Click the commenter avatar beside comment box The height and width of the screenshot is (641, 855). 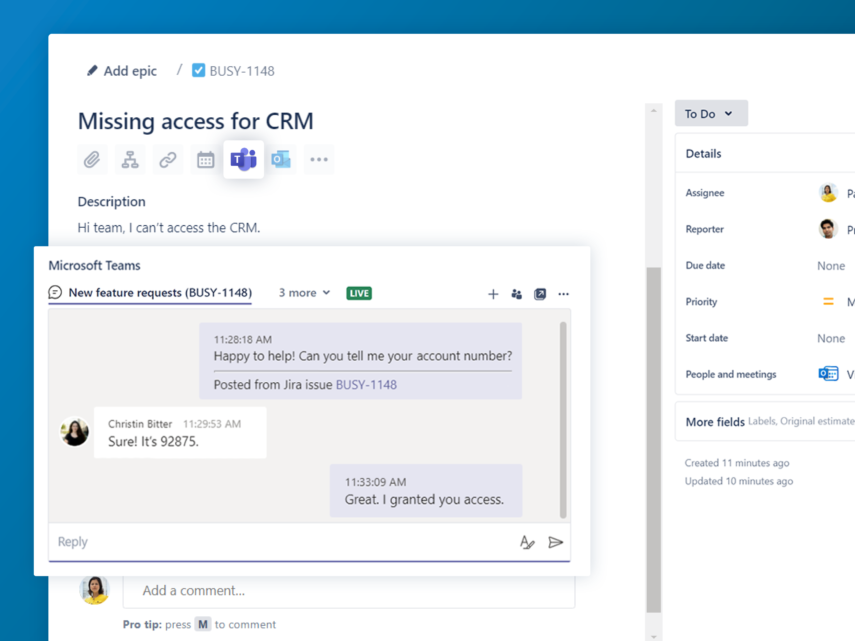pyautogui.click(x=94, y=590)
